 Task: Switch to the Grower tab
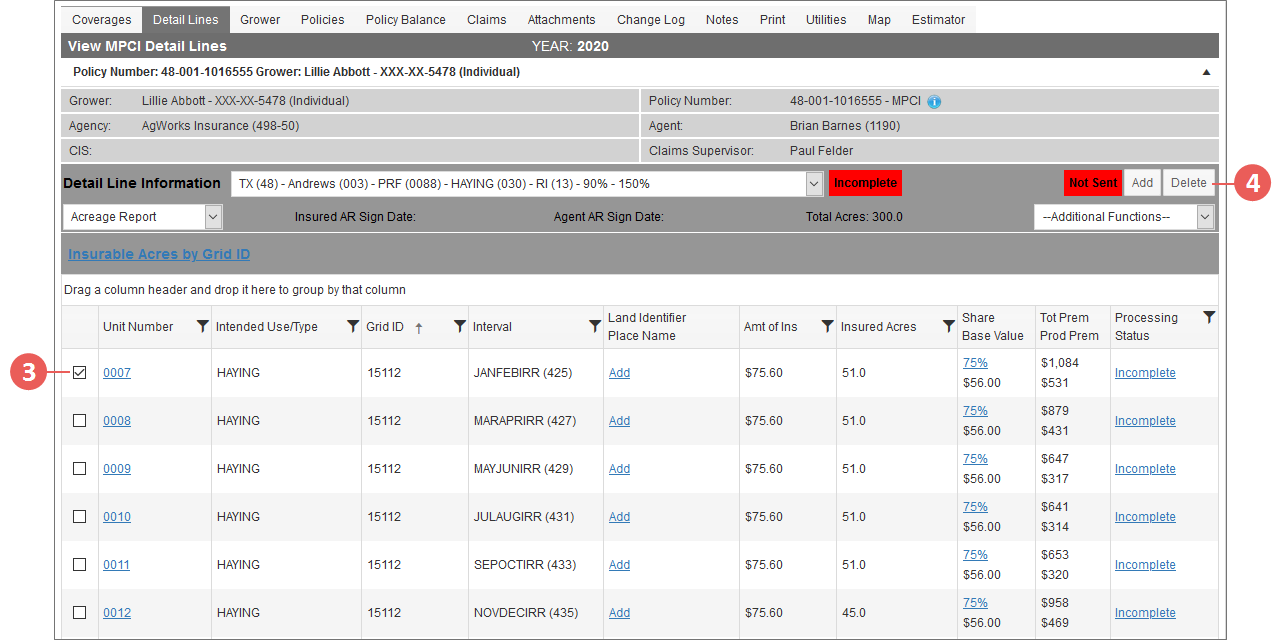click(260, 20)
